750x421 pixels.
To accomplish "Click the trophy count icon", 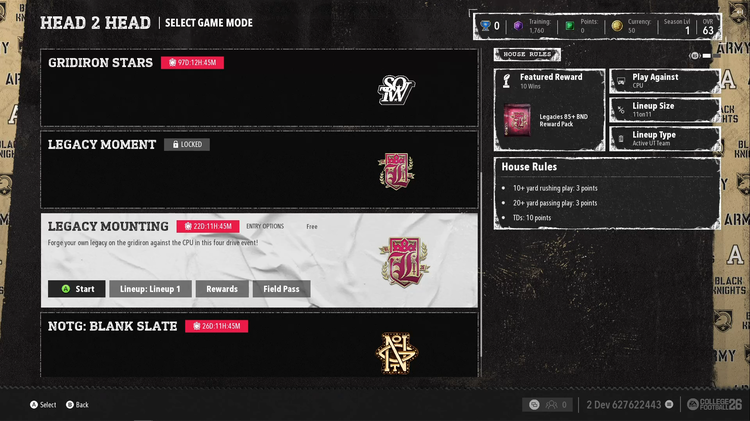I will (485, 26).
